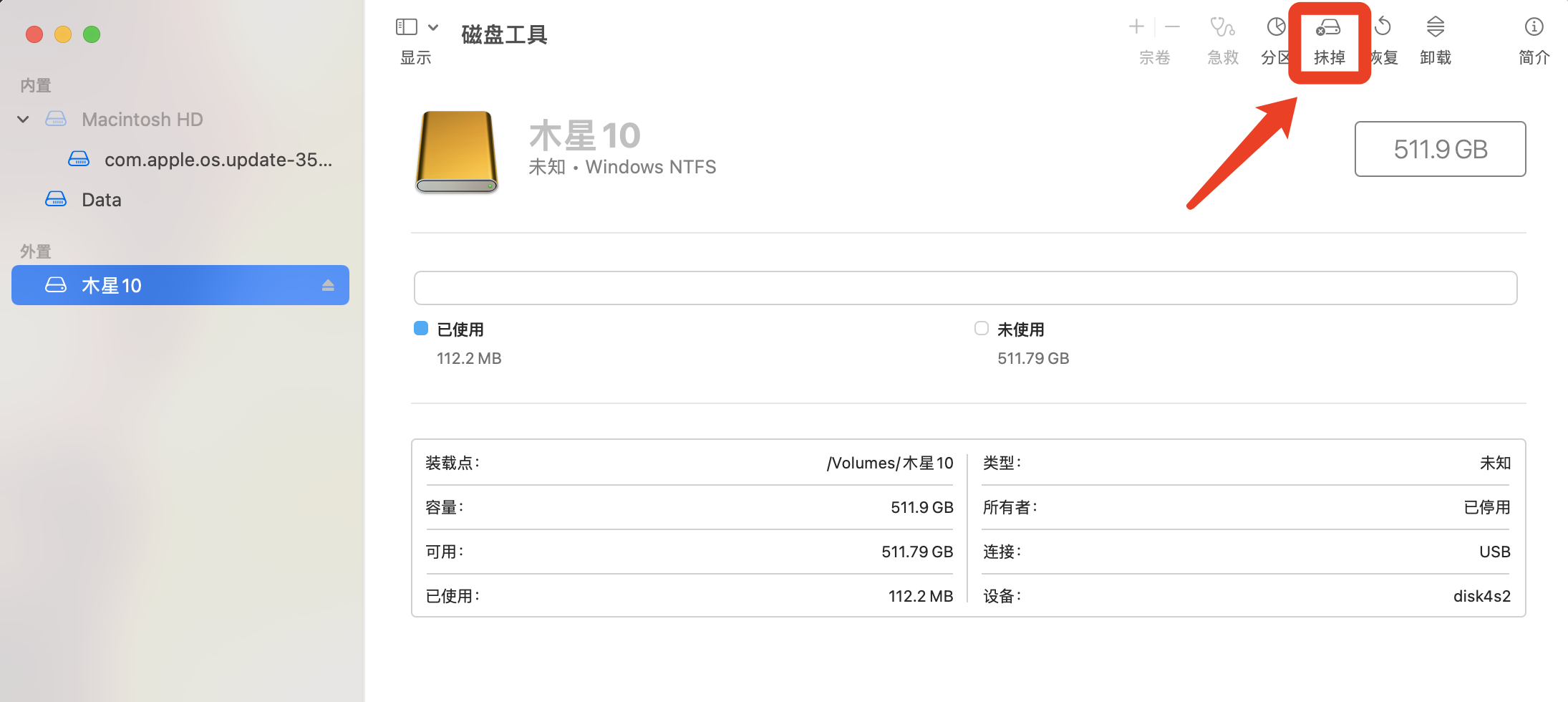Click the add volume plus icon
The width and height of the screenshot is (1568, 702).
(1136, 27)
